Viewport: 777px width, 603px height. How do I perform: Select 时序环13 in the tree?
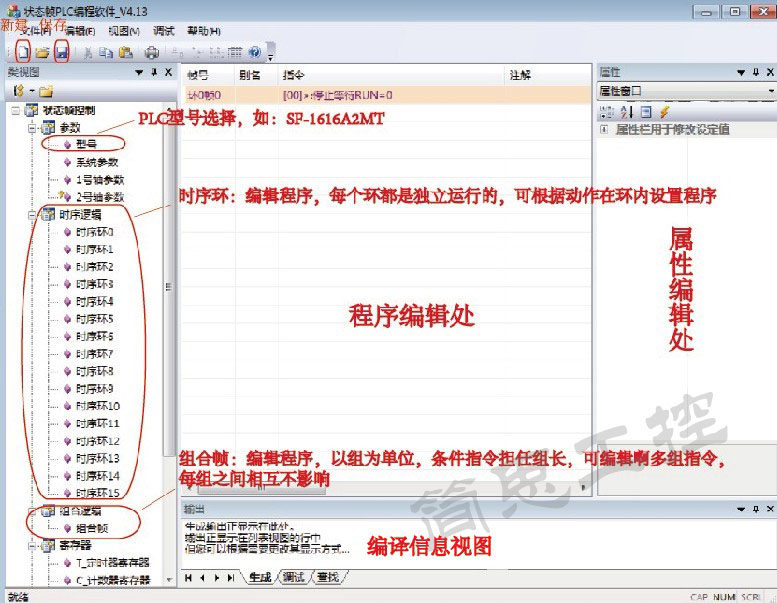(x=98, y=458)
